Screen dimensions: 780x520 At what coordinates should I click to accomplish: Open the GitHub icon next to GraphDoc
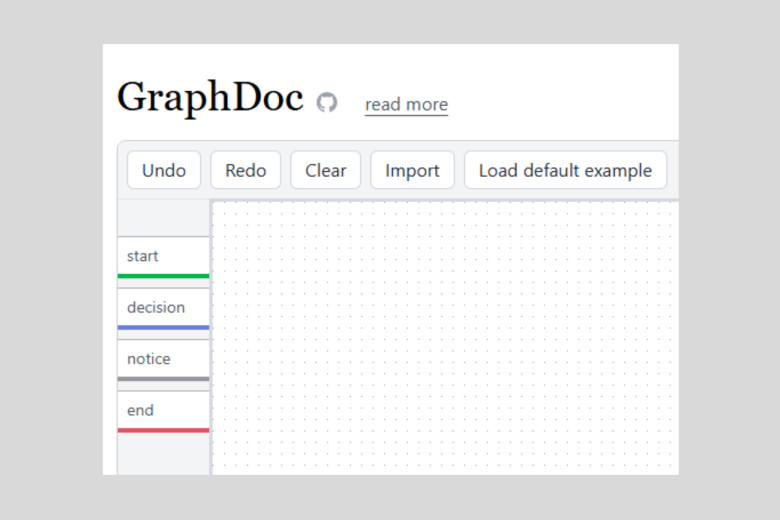(327, 103)
